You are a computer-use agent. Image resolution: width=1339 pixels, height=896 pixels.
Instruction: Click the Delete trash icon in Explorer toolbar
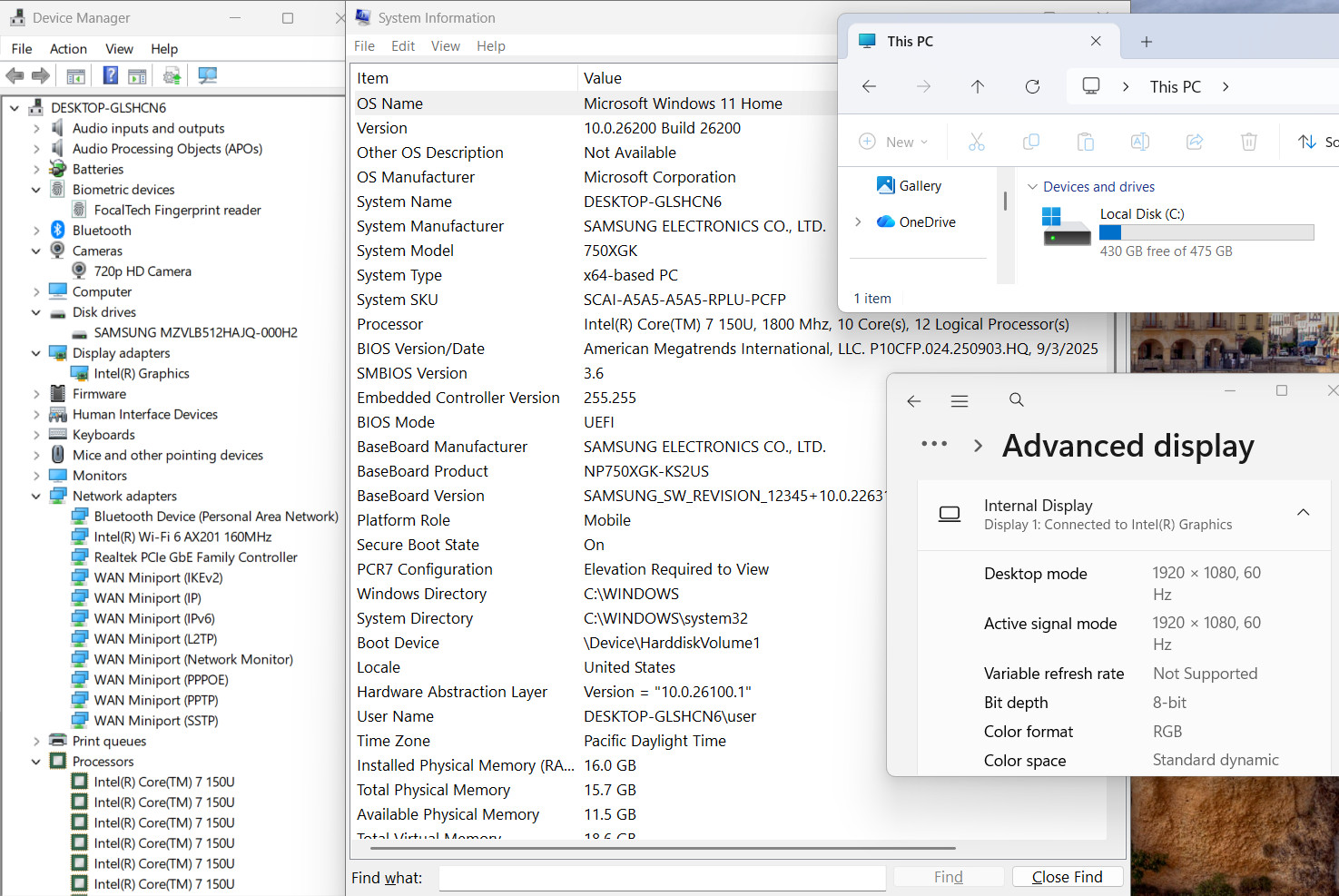1249,142
